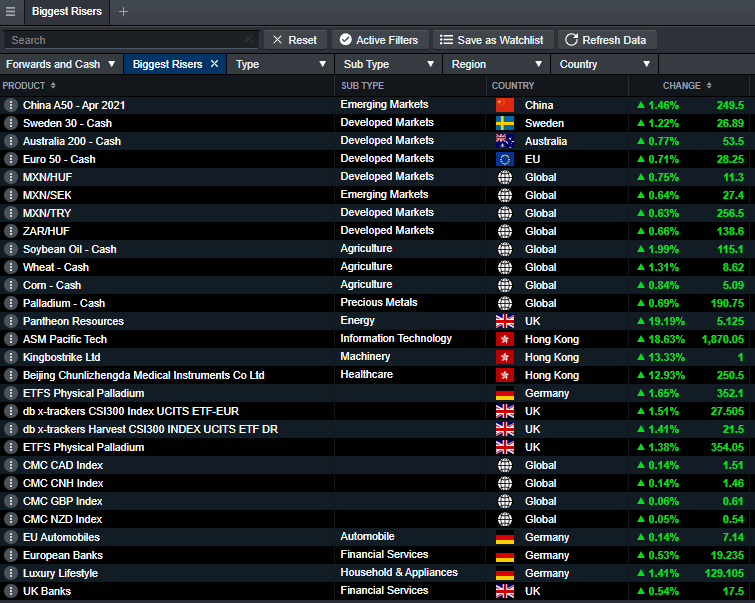The height and width of the screenshot is (603, 755).
Task: Open the Sub Type filter dropdown
Action: coord(389,64)
